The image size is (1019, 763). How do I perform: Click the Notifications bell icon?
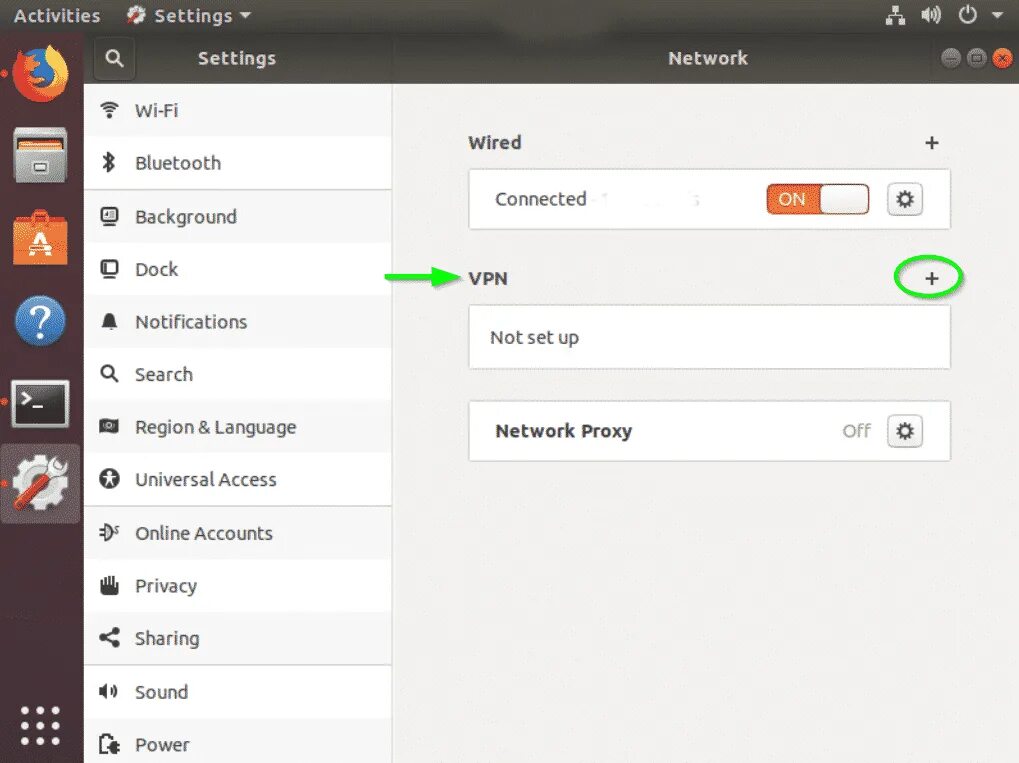[109, 321]
